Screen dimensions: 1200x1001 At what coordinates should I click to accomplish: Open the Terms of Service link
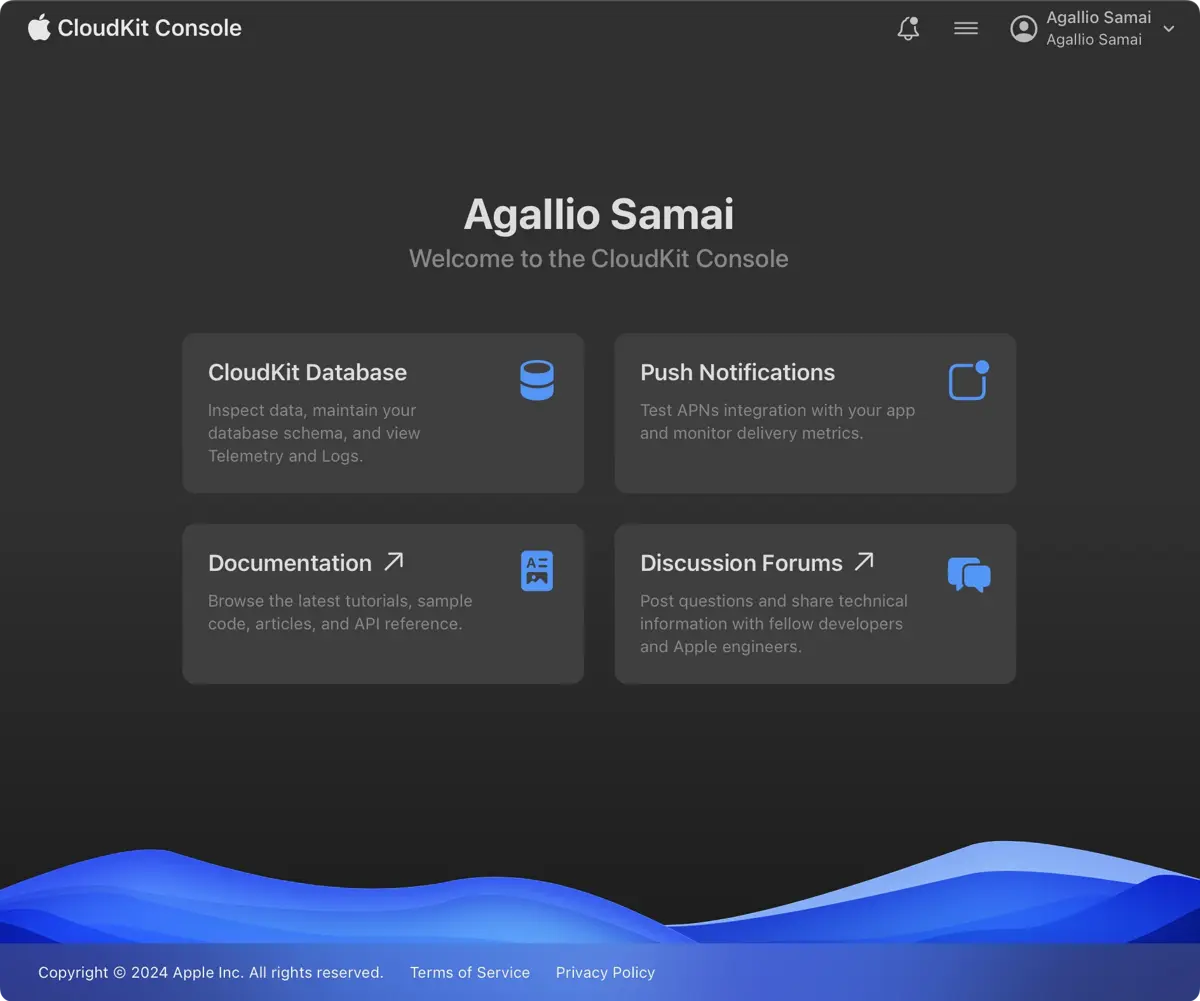coord(470,972)
